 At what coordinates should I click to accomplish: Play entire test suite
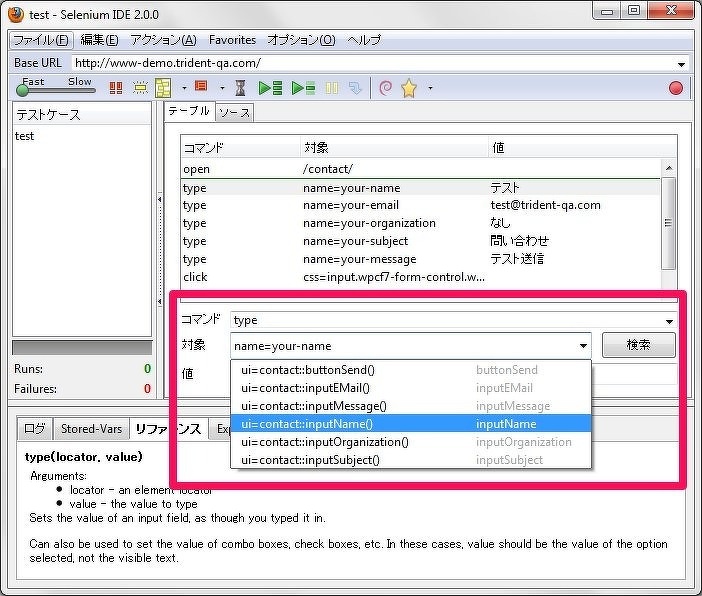pyautogui.click(x=270, y=88)
